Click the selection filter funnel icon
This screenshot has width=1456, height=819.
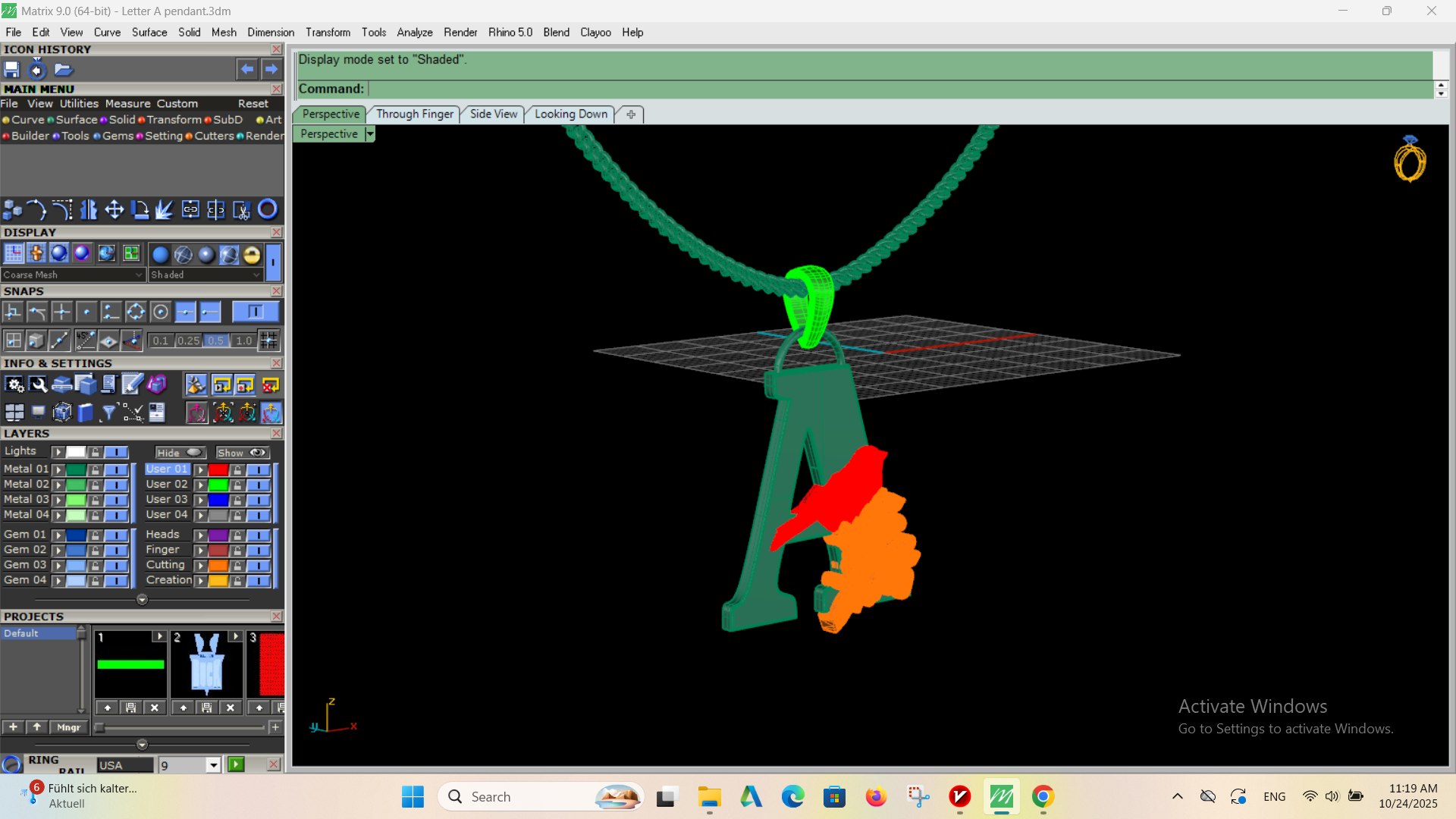(108, 413)
